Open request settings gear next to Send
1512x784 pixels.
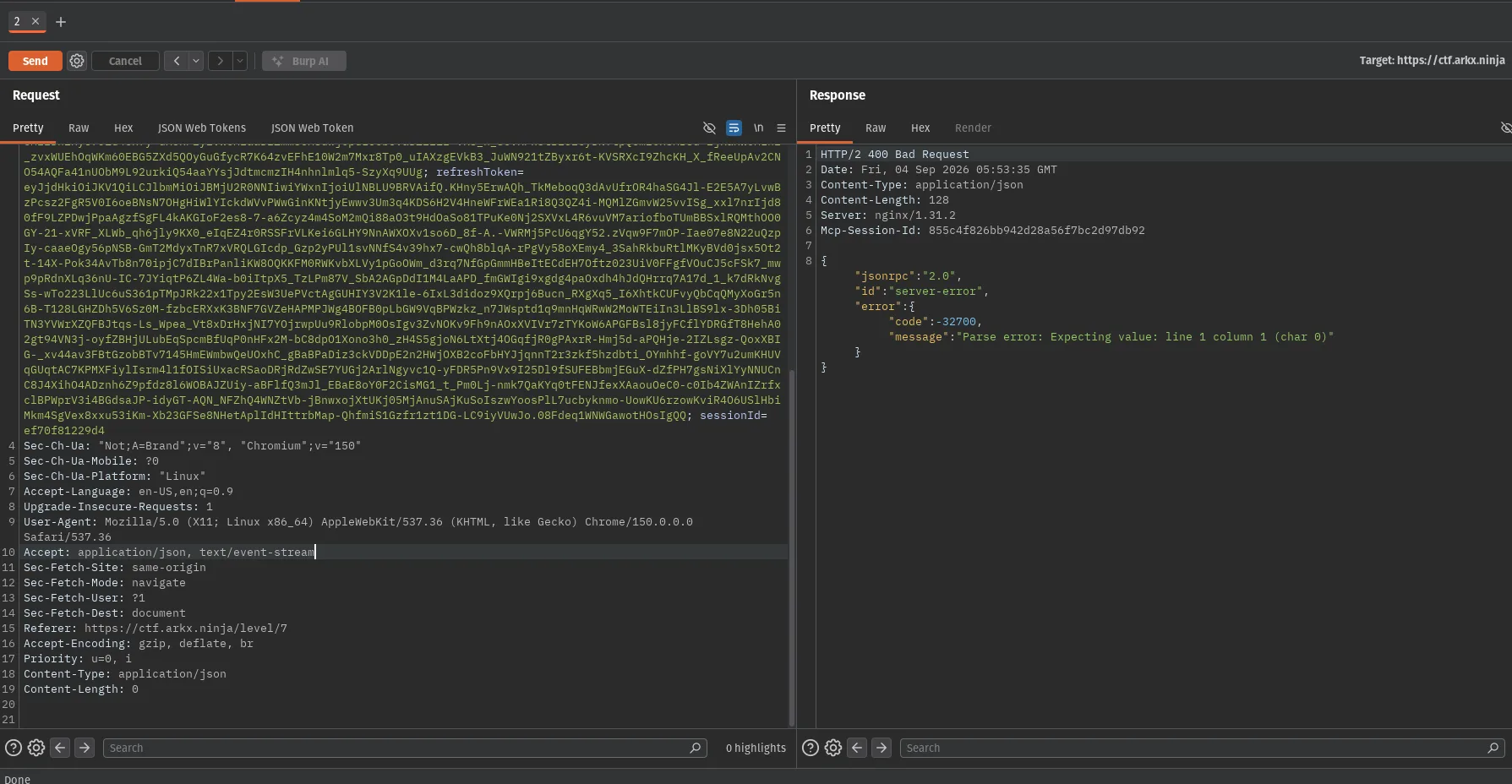click(77, 61)
